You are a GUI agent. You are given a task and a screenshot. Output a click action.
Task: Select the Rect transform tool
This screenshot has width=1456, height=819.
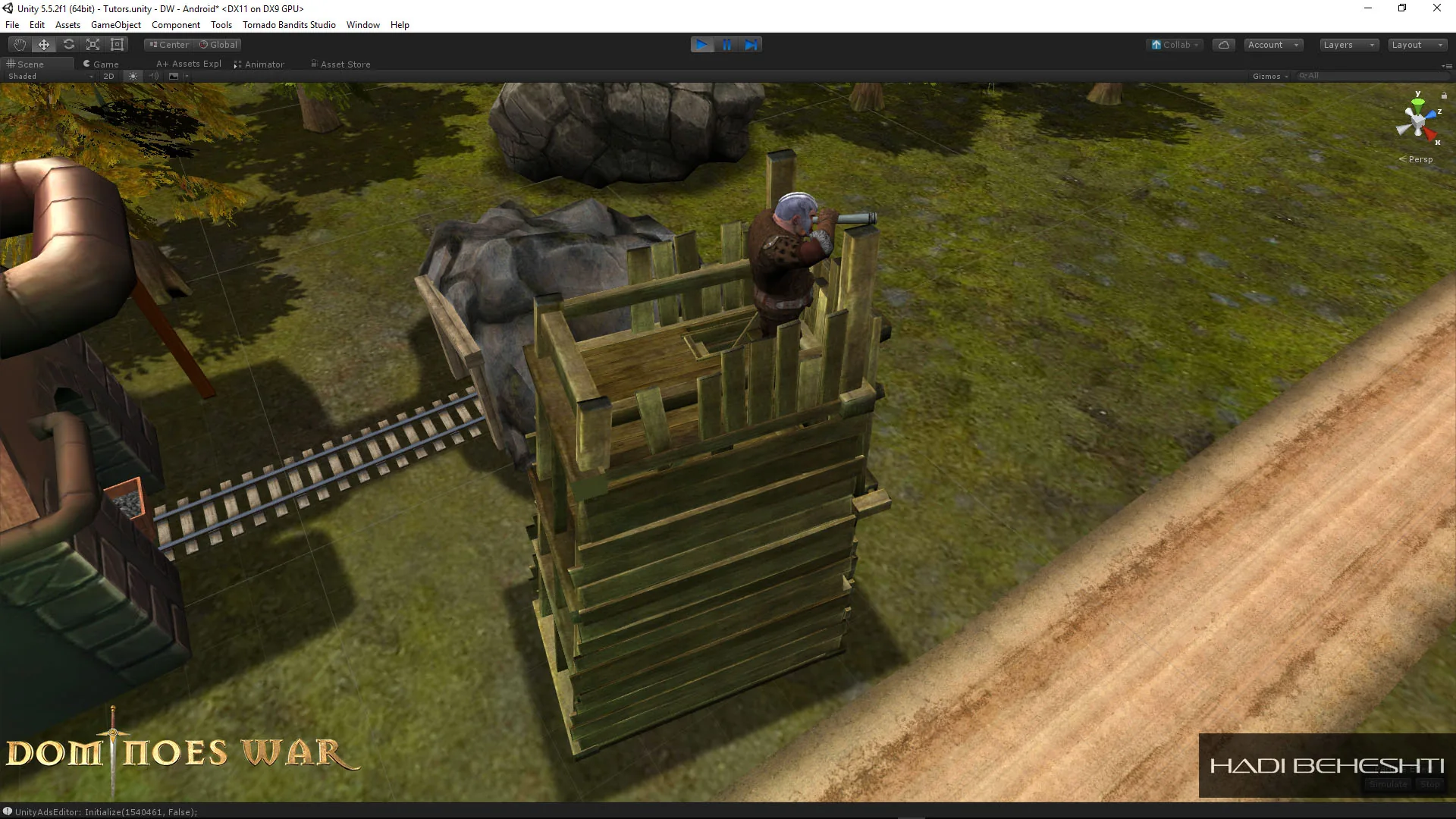(x=117, y=45)
